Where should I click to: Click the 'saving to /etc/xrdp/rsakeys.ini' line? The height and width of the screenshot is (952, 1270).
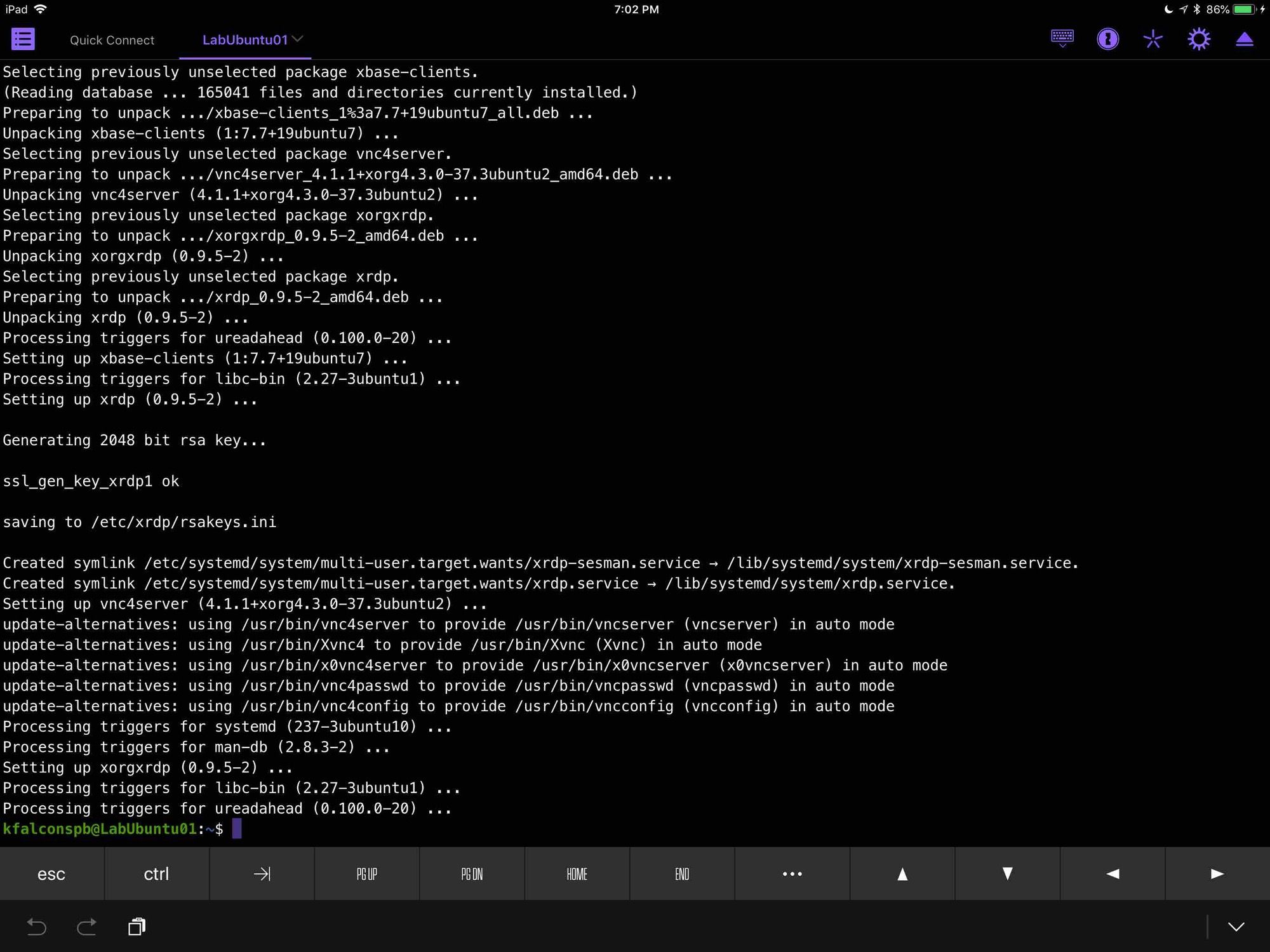140,522
